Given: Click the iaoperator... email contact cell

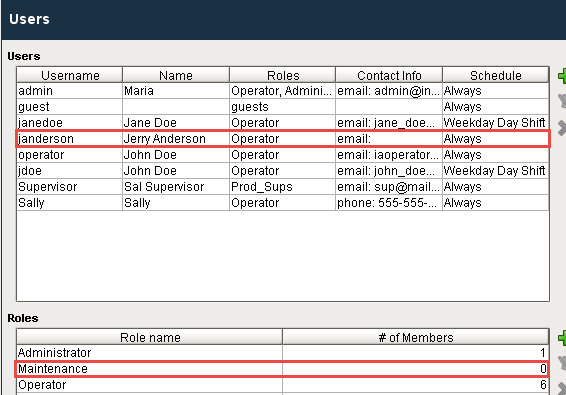Looking at the screenshot, I should click(389, 155).
